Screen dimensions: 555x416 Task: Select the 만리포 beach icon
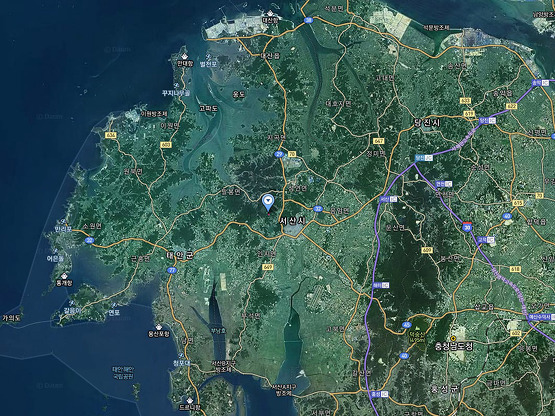coord(63,222)
